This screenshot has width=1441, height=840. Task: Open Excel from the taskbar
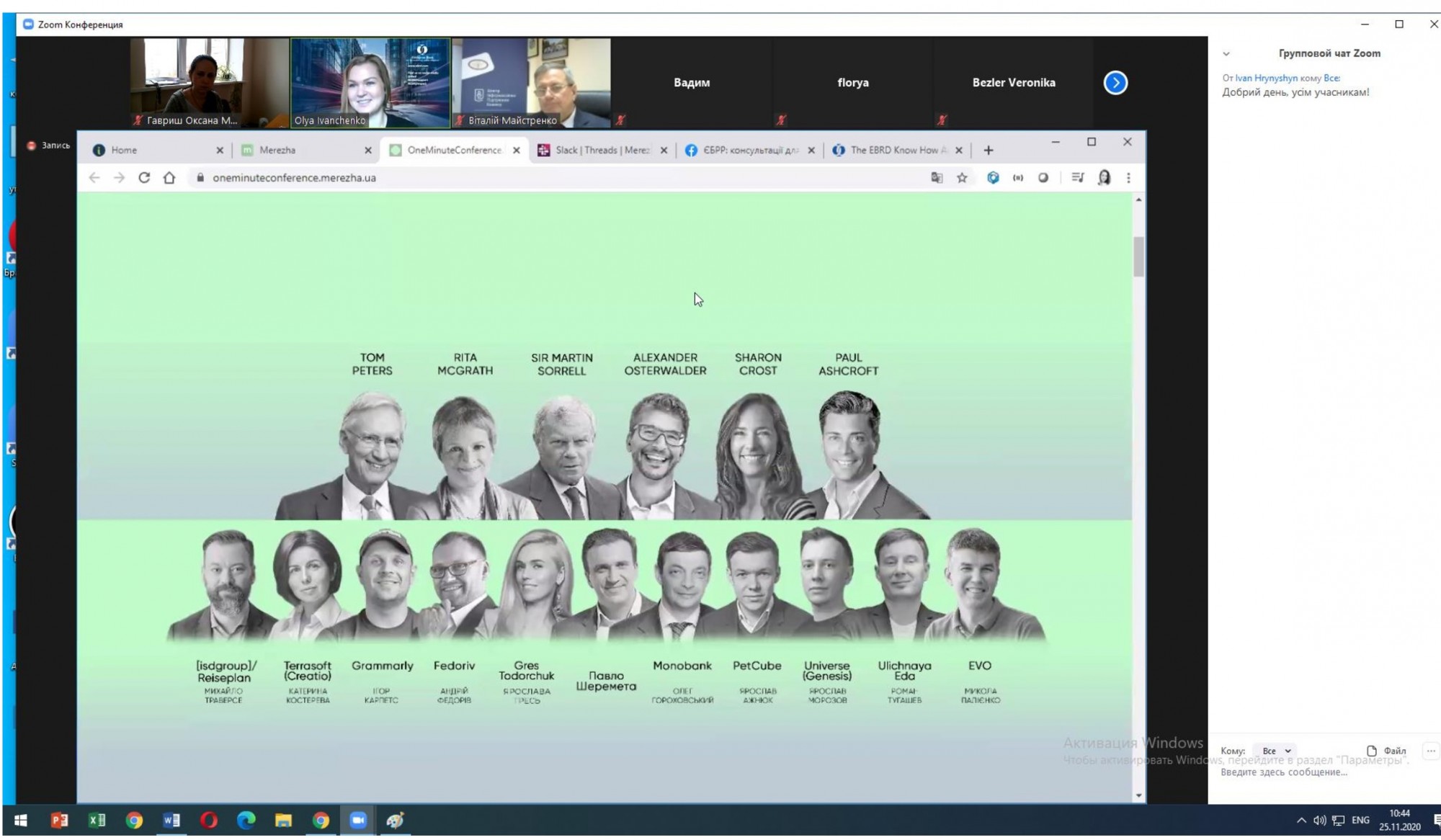click(x=97, y=820)
